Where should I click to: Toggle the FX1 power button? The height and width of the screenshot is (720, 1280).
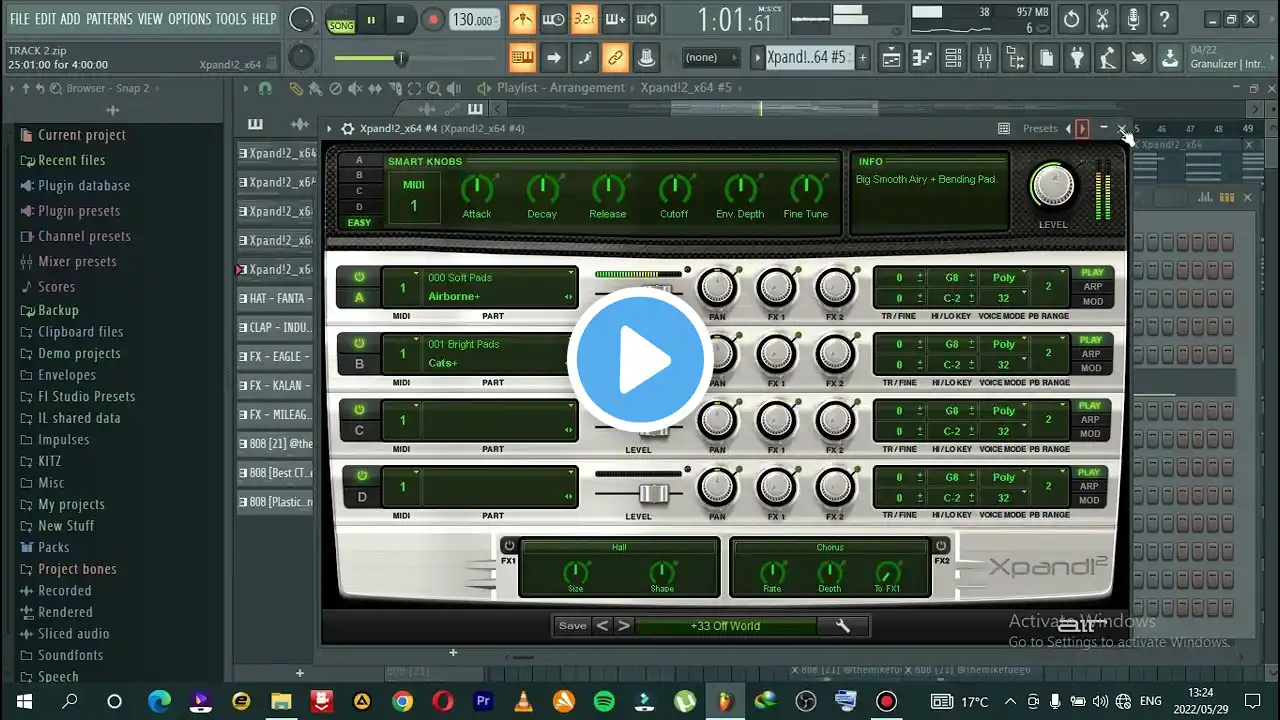click(x=509, y=546)
